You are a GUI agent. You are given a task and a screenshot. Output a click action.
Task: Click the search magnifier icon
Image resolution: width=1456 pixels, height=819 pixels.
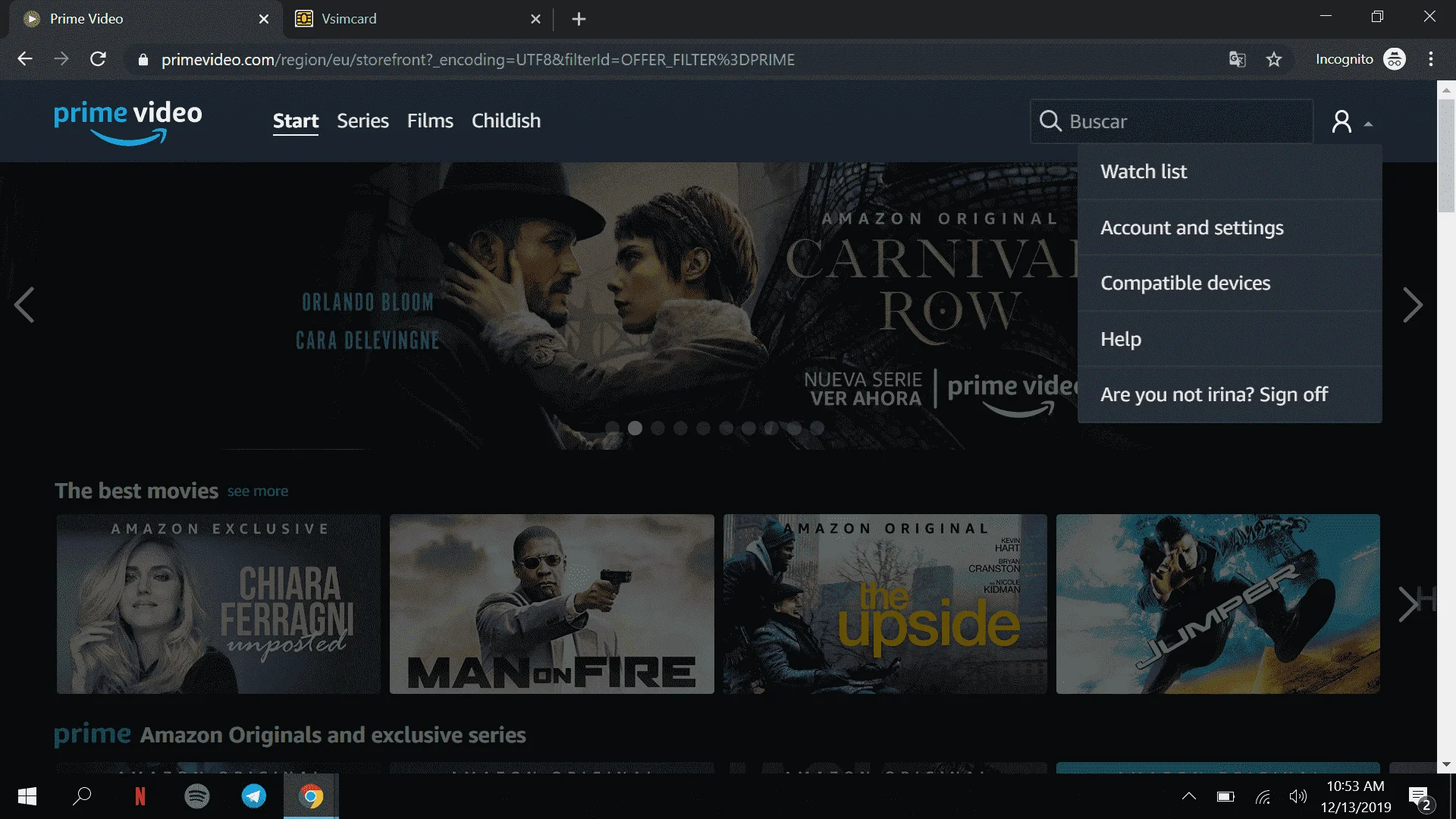1050,121
